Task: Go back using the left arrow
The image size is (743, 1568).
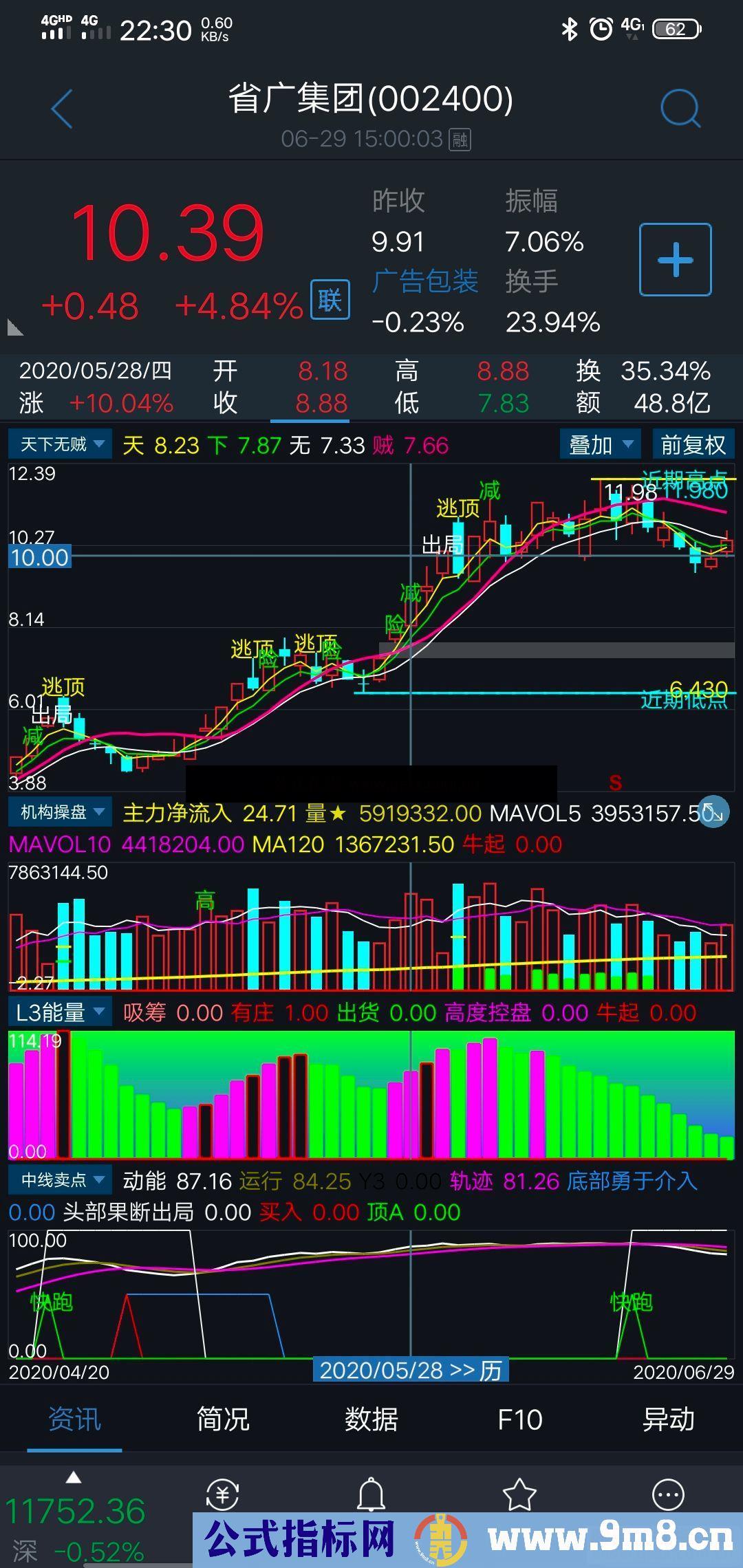Action: click(62, 109)
